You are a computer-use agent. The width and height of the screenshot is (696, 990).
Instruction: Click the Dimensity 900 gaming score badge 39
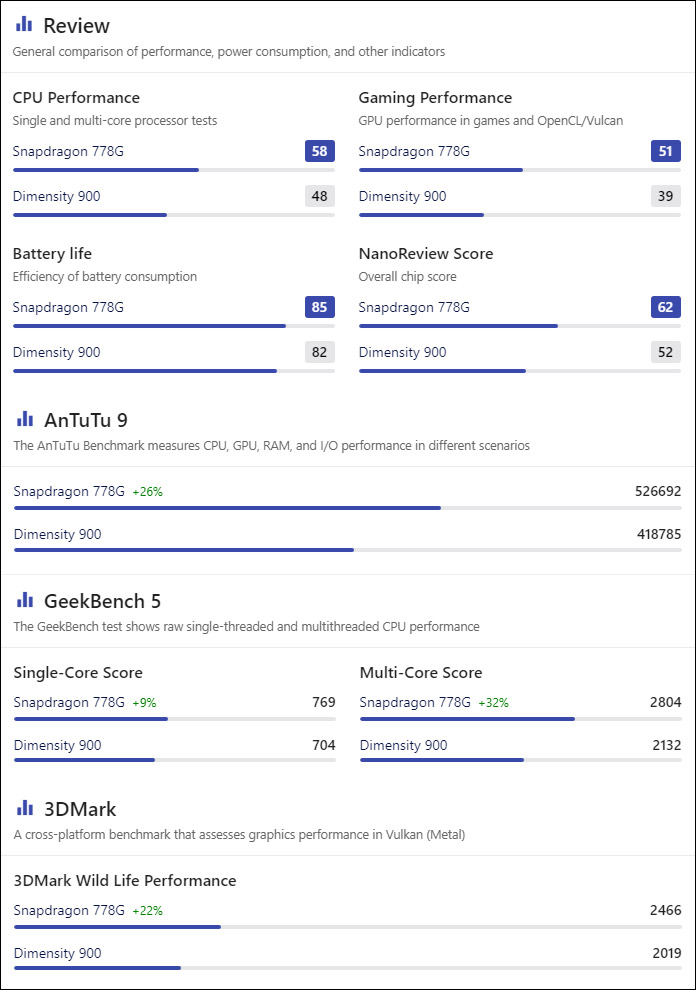[x=666, y=196]
